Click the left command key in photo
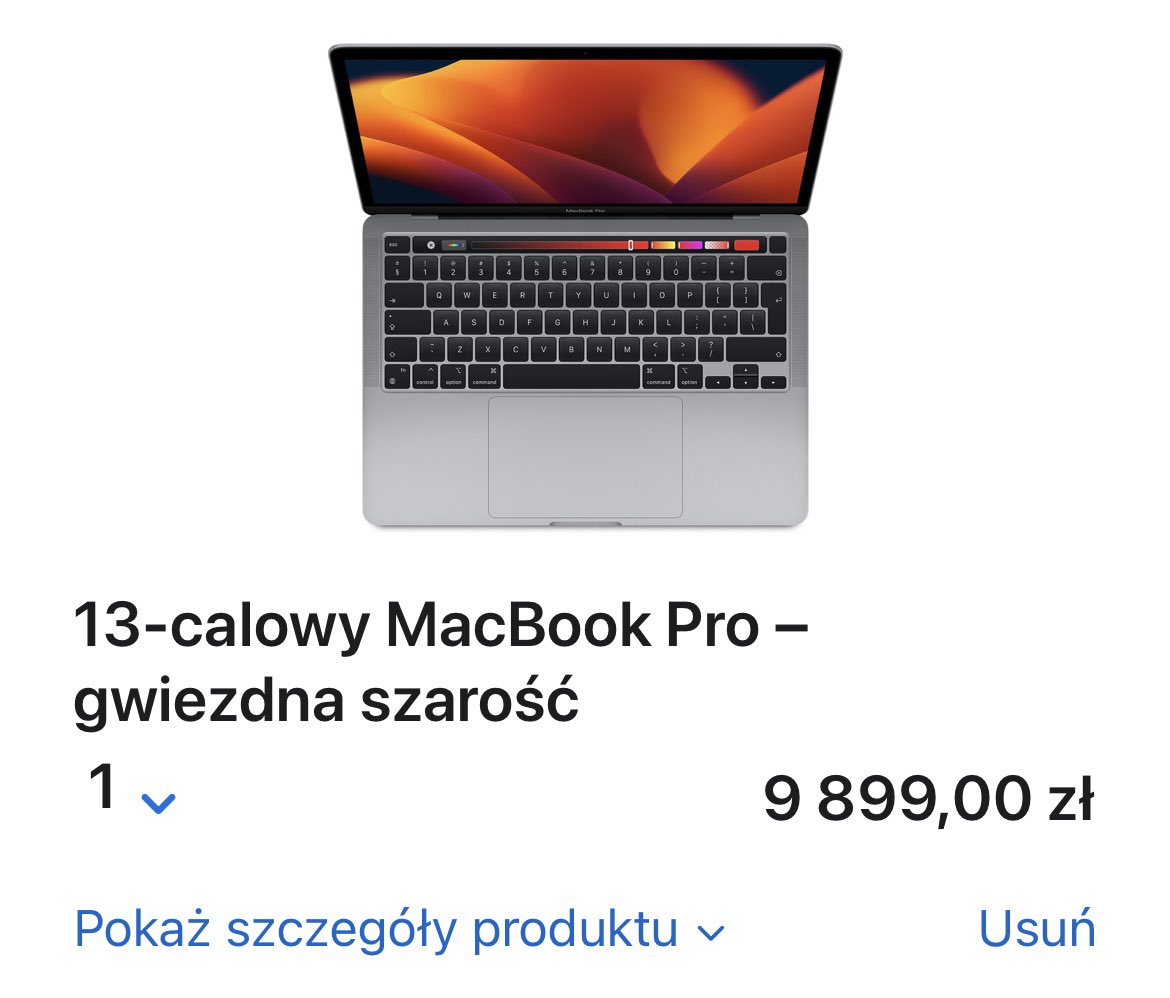 tap(484, 377)
